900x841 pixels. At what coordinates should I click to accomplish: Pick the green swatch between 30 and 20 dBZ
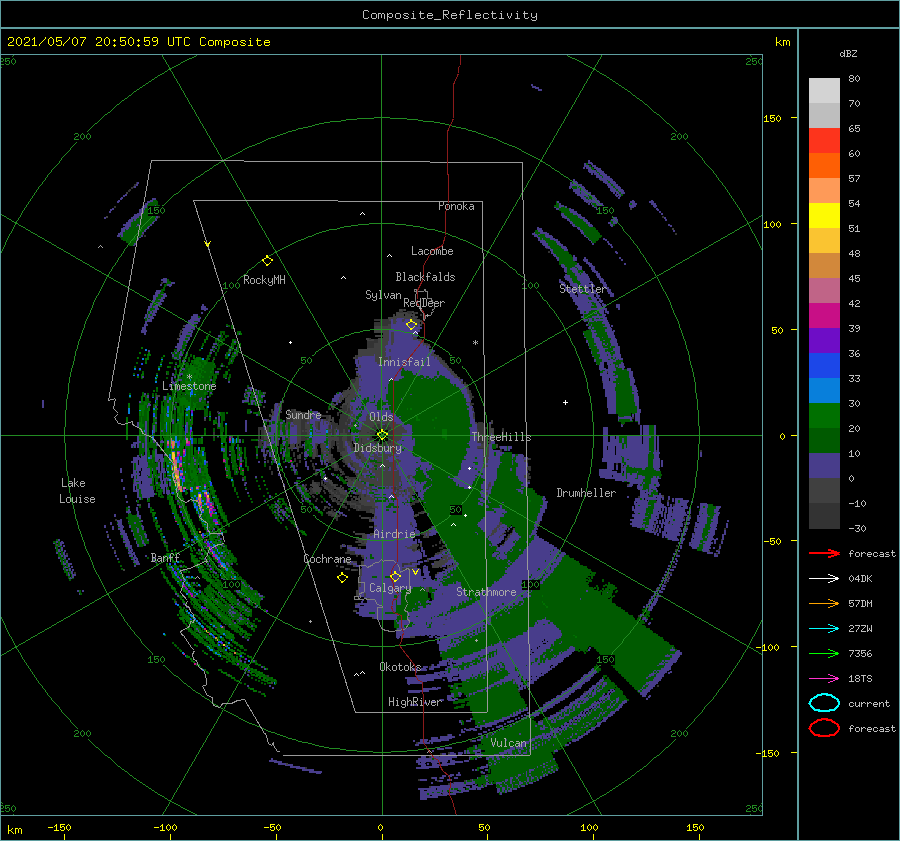[824, 416]
